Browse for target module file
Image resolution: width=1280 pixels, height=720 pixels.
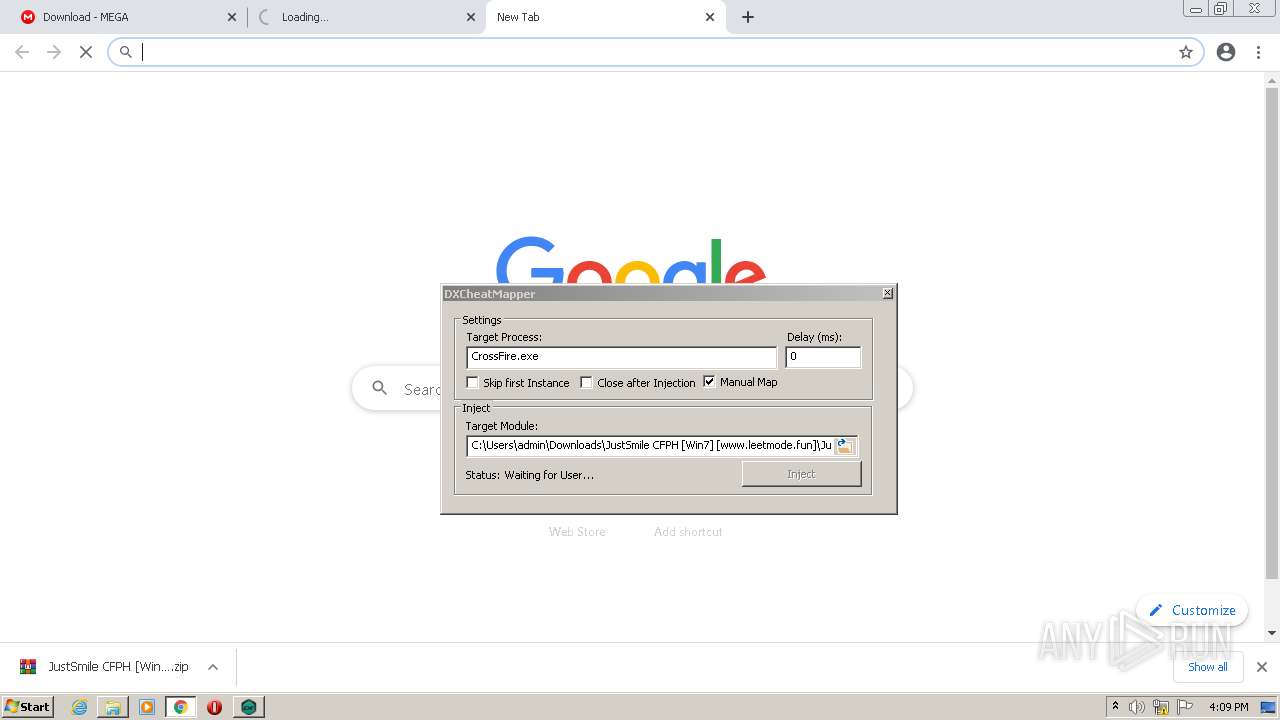845,446
